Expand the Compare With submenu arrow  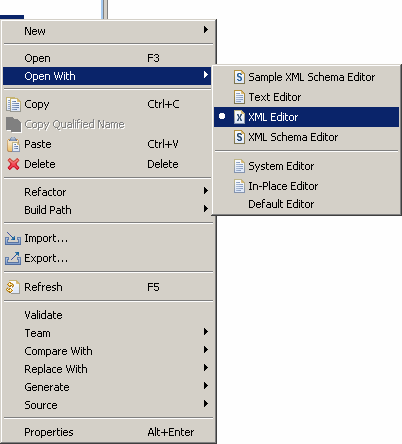point(206,350)
